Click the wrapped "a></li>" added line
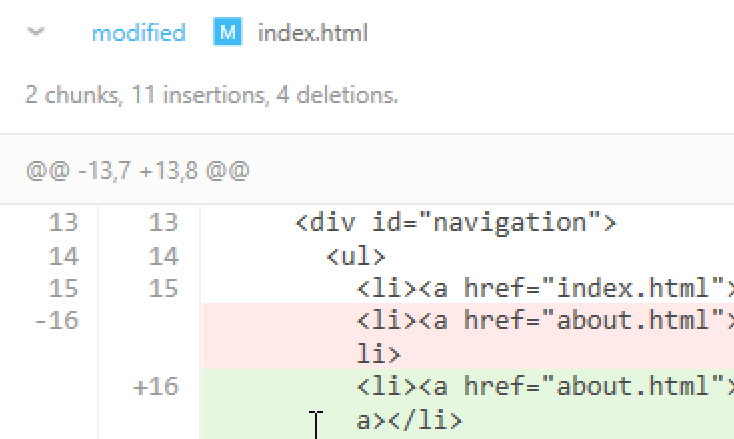This screenshot has width=734, height=439. [x=410, y=420]
